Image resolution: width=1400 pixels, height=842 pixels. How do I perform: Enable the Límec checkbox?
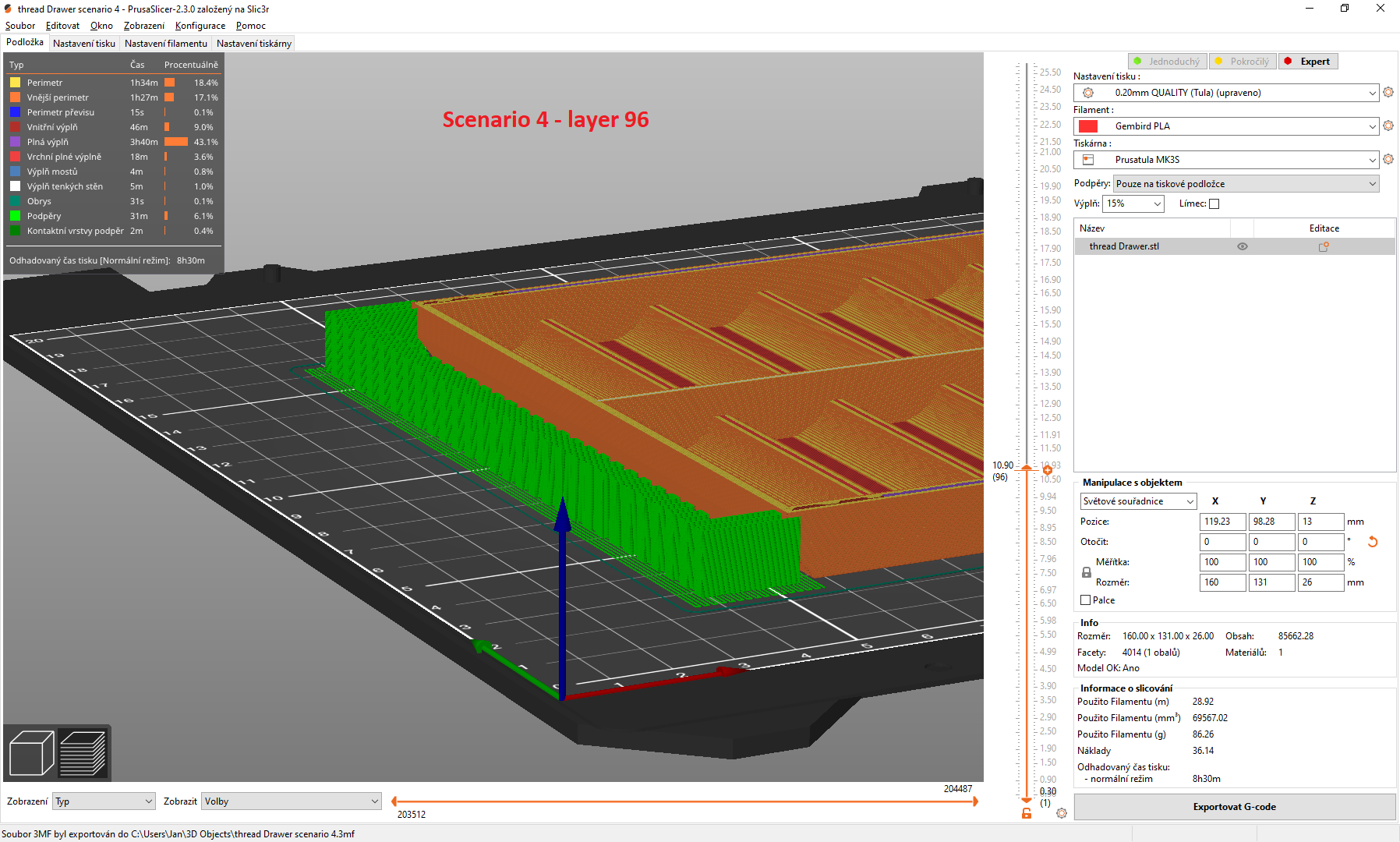tap(1214, 203)
